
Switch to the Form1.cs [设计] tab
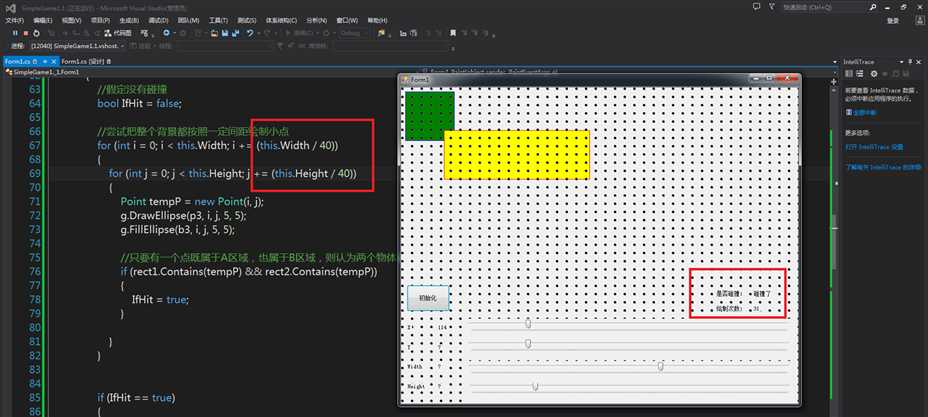86,61
